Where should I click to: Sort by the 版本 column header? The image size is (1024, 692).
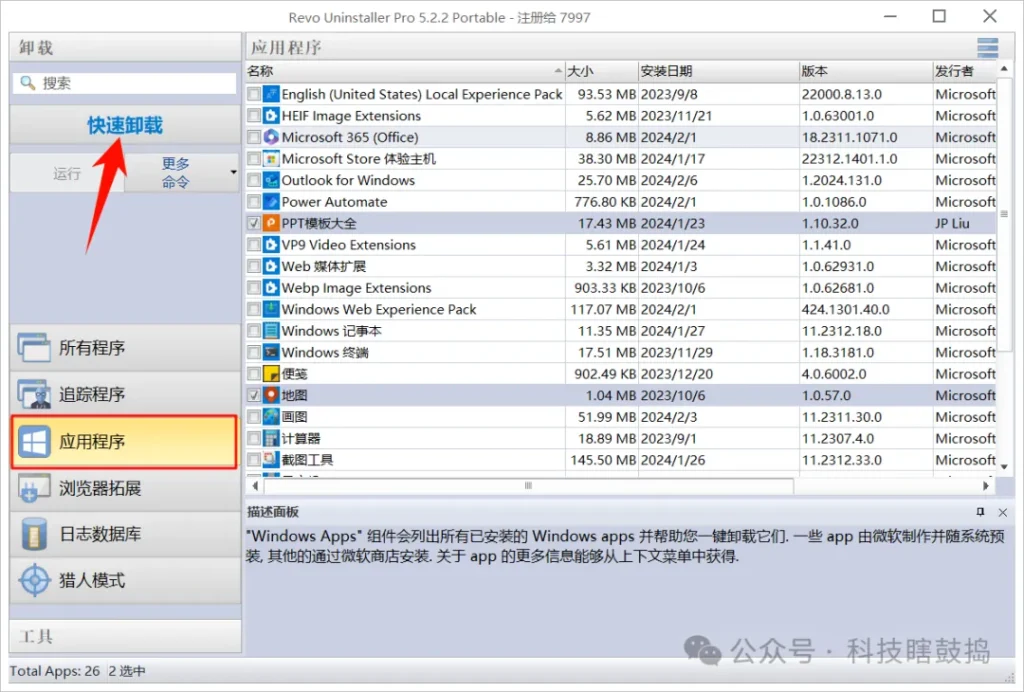click(x=866, y=71)
